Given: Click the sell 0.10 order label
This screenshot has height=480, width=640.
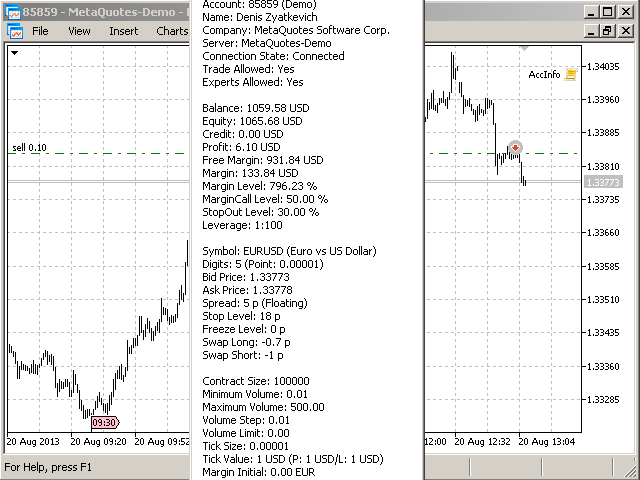Looking at the screenshot, I should click(x=29, y=147).
